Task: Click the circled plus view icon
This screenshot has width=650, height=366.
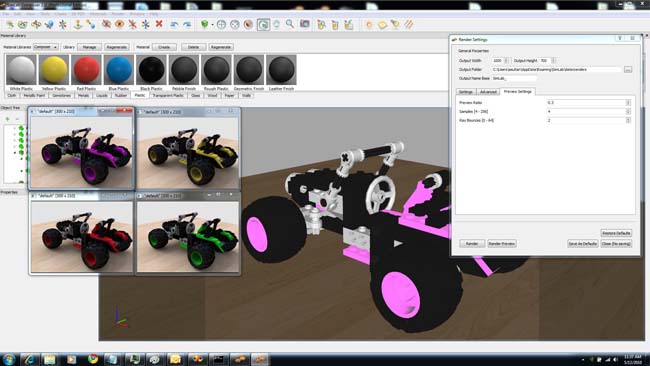Action: click(221, 25)
